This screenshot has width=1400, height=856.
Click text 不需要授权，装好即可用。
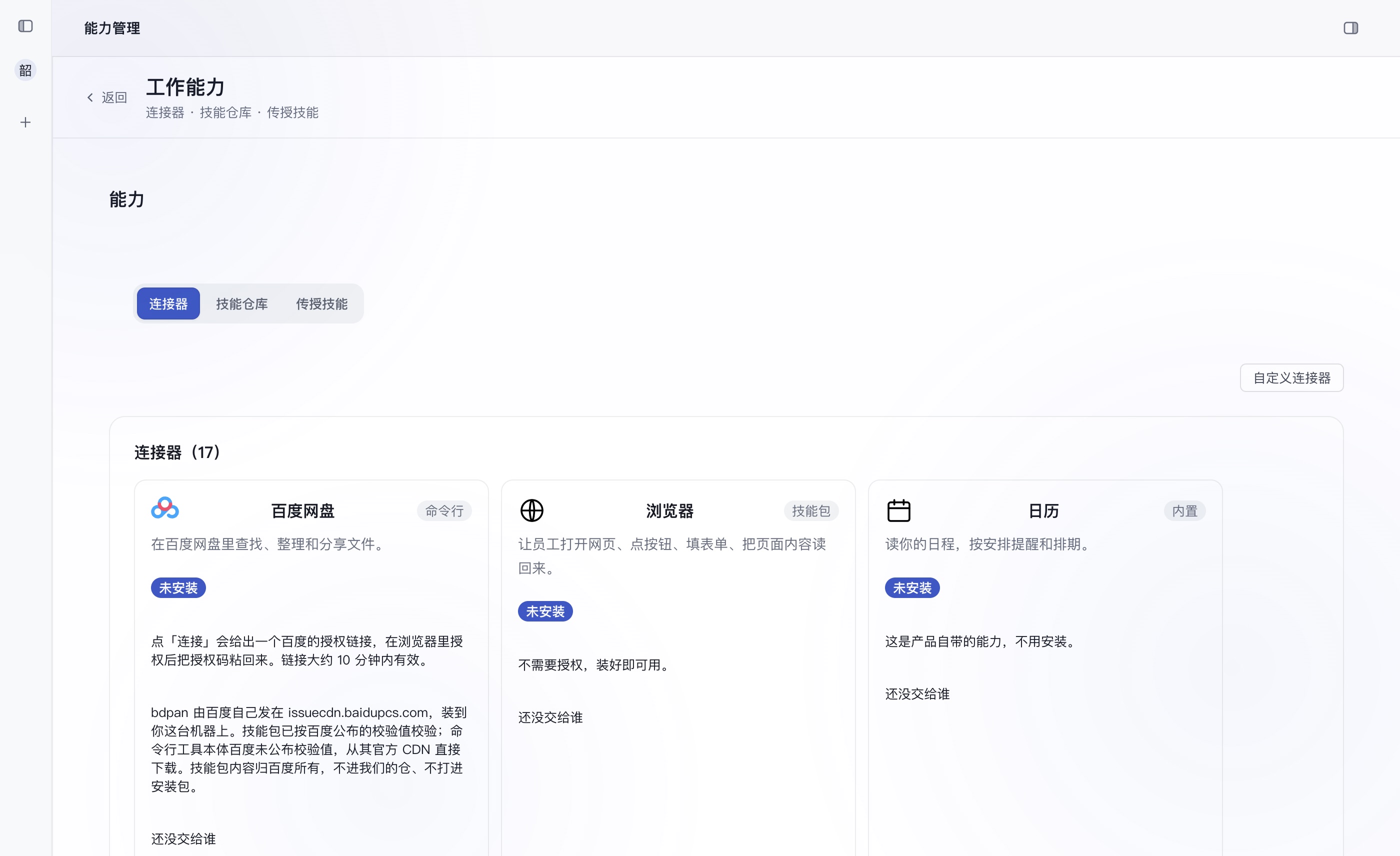click(596, 664)
